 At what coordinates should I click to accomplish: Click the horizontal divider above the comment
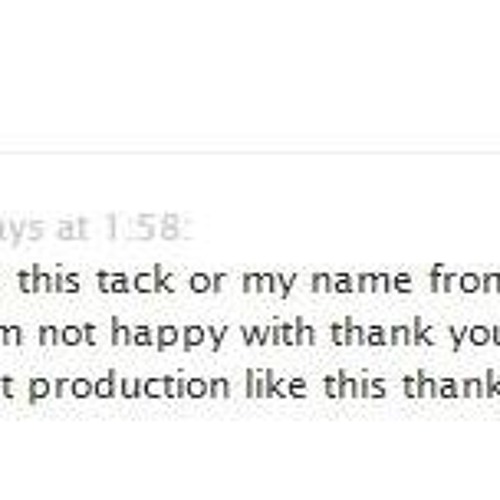pyautogui.click(x=250, y=153)
